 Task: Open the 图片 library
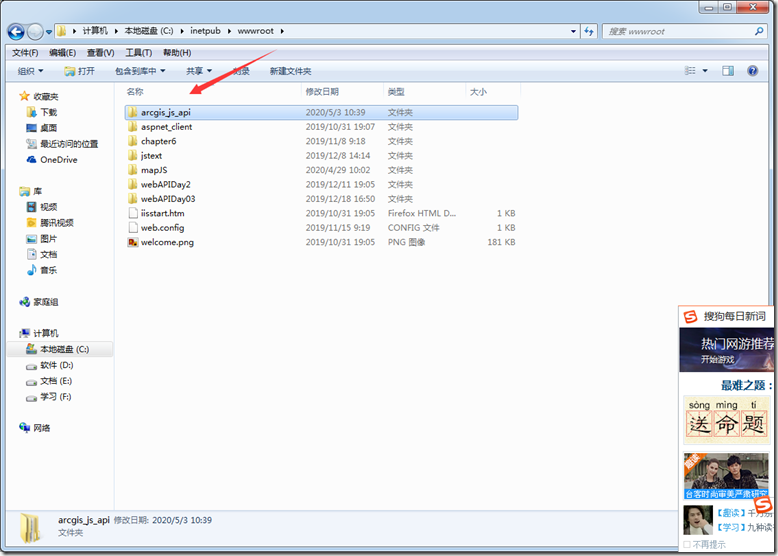pyautogui.click(x=42, y=239)
